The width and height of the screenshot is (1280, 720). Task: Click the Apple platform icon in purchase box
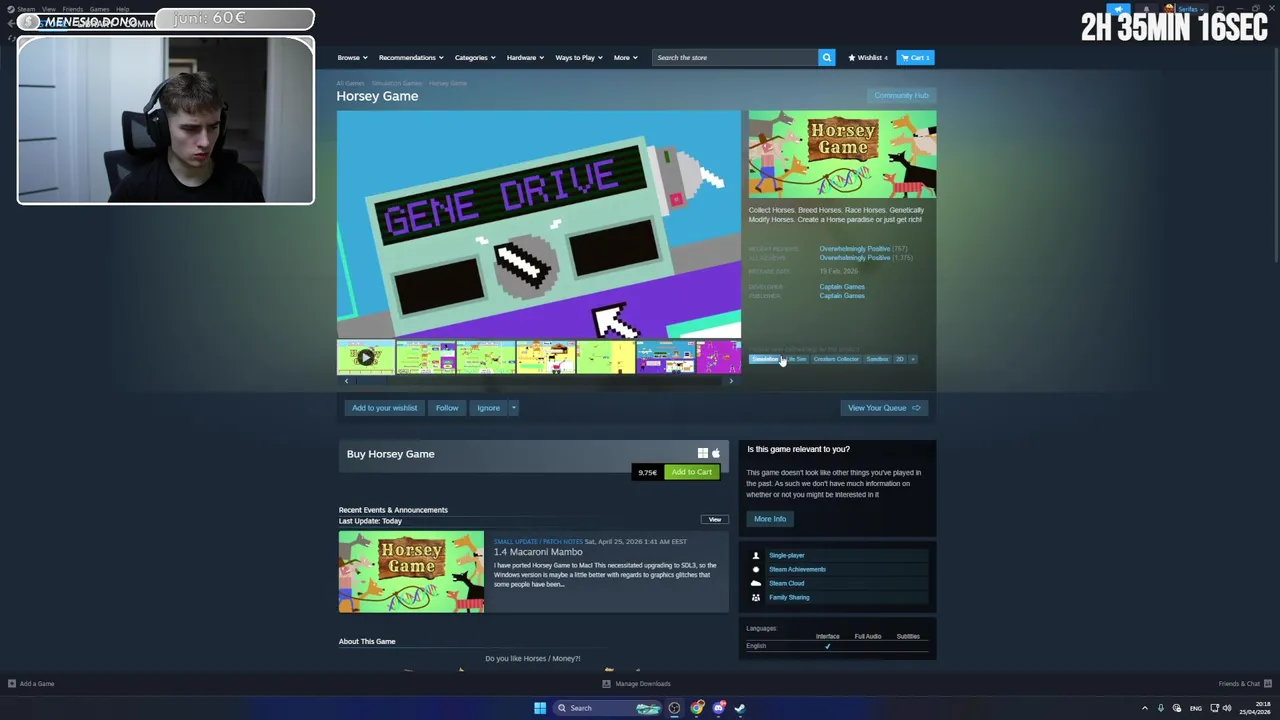click(716, 453)
